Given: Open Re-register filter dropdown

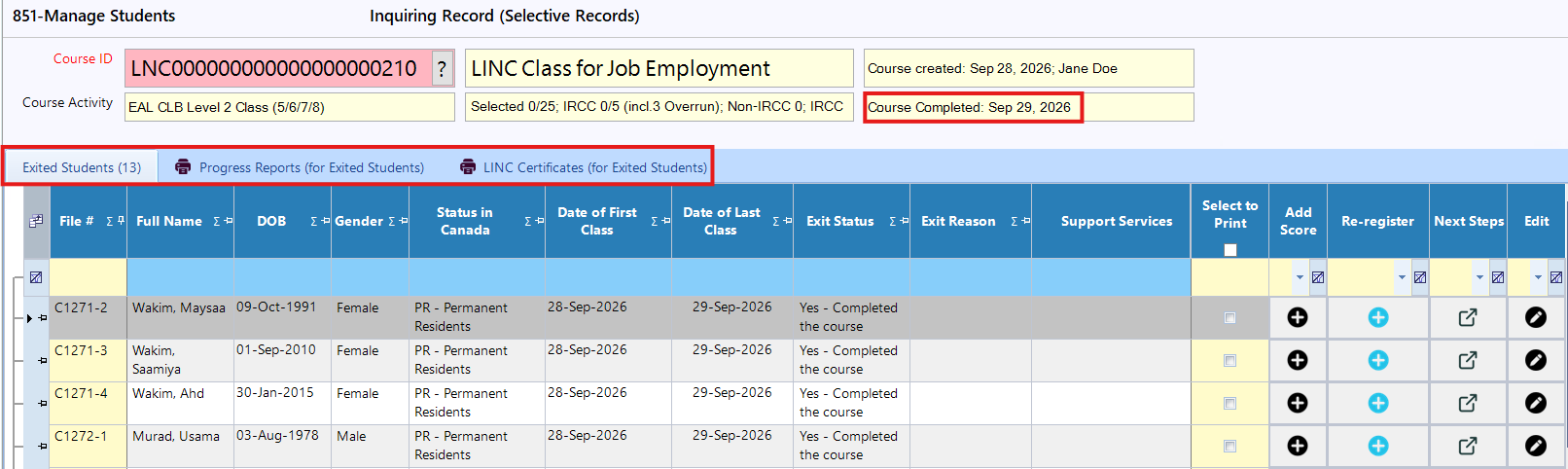Looking at the screenshot, I should pyautogui.click(x=1402, y=277).
